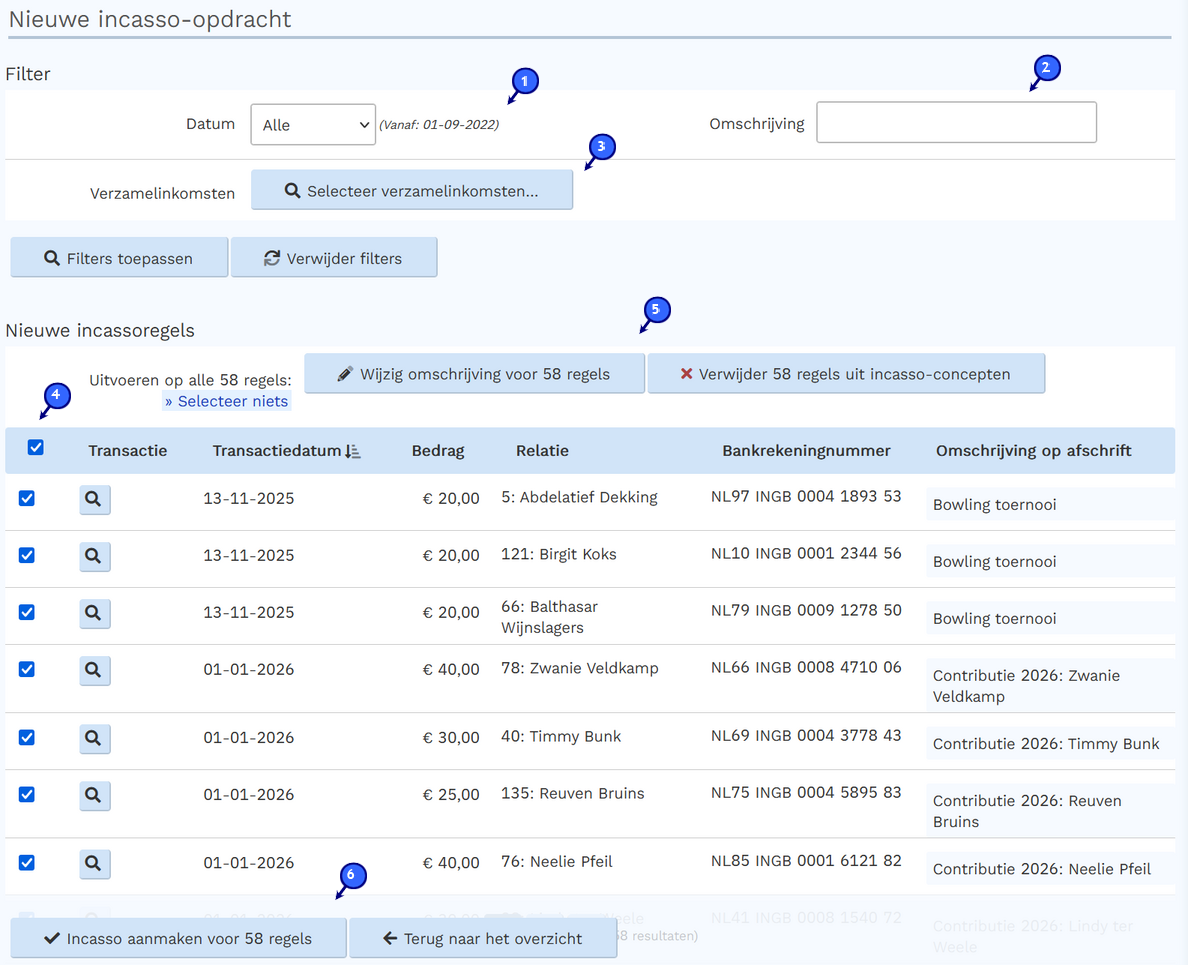Open Selecteer verzamelinkomsten selector
Image resolution: width=1188 pixels, height=965 pixels.
pos(412,191)
